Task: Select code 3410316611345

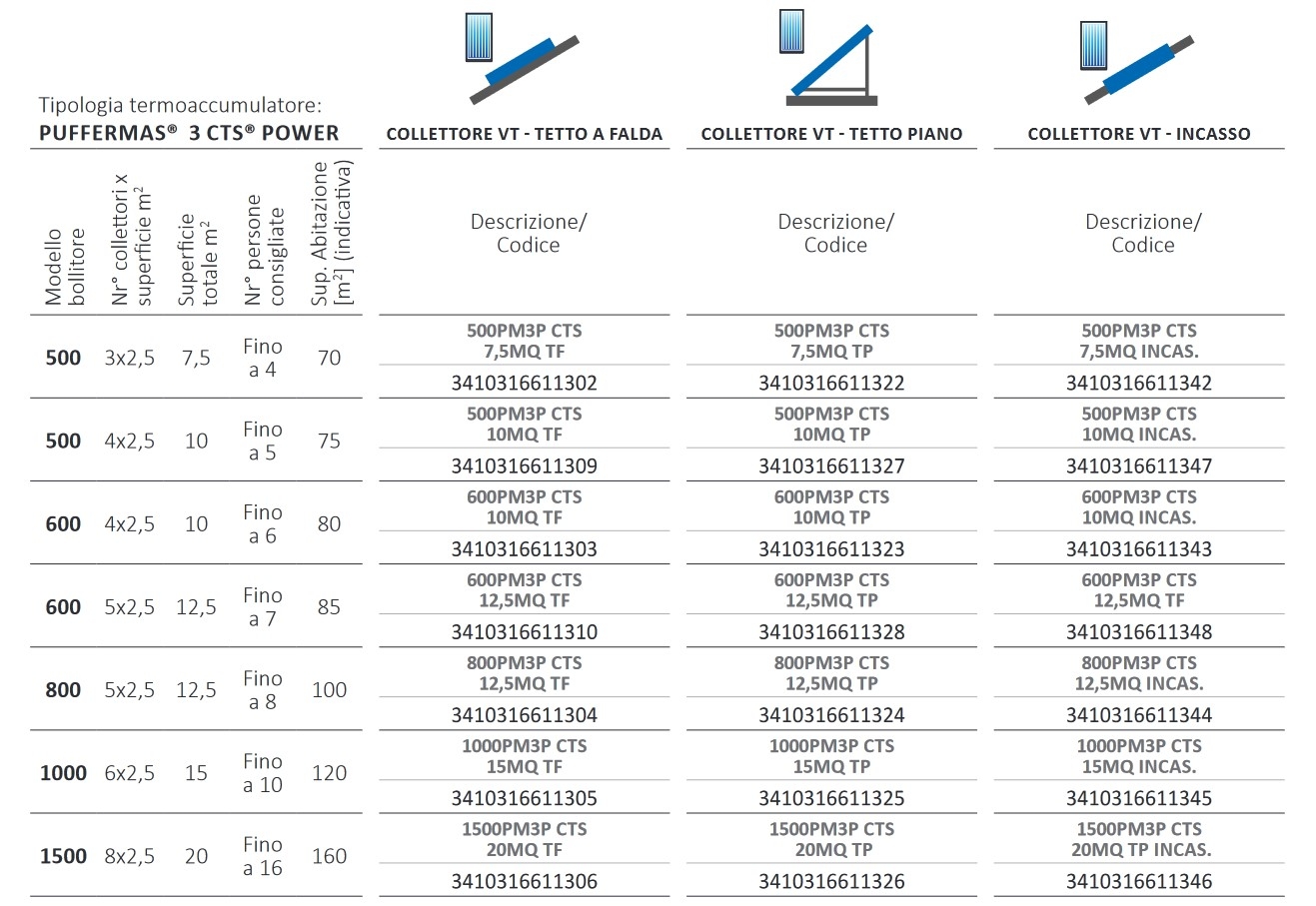Action: coord(1139,798)
